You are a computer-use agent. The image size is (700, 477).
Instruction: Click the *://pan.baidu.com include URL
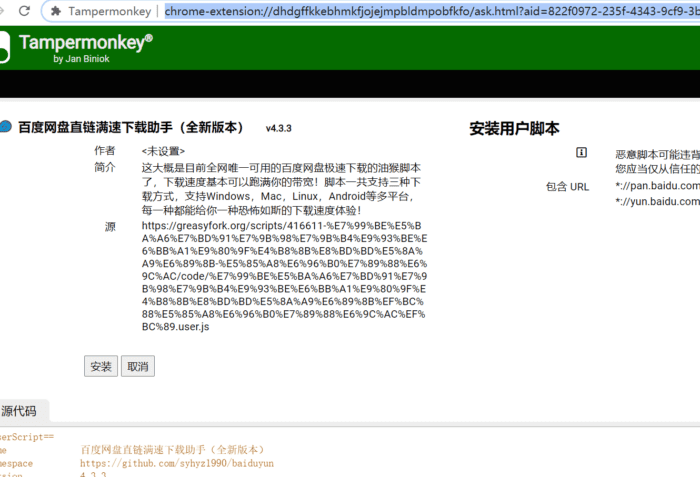(657, 186)
